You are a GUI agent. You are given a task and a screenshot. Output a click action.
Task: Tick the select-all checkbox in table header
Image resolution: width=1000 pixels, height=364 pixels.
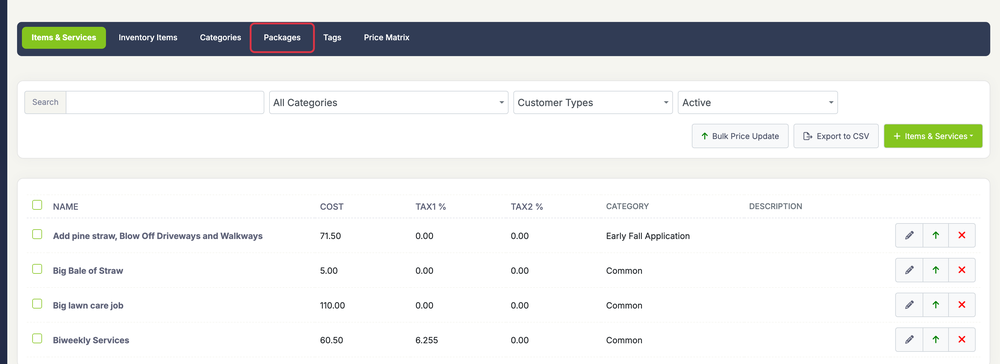[37, 205]
